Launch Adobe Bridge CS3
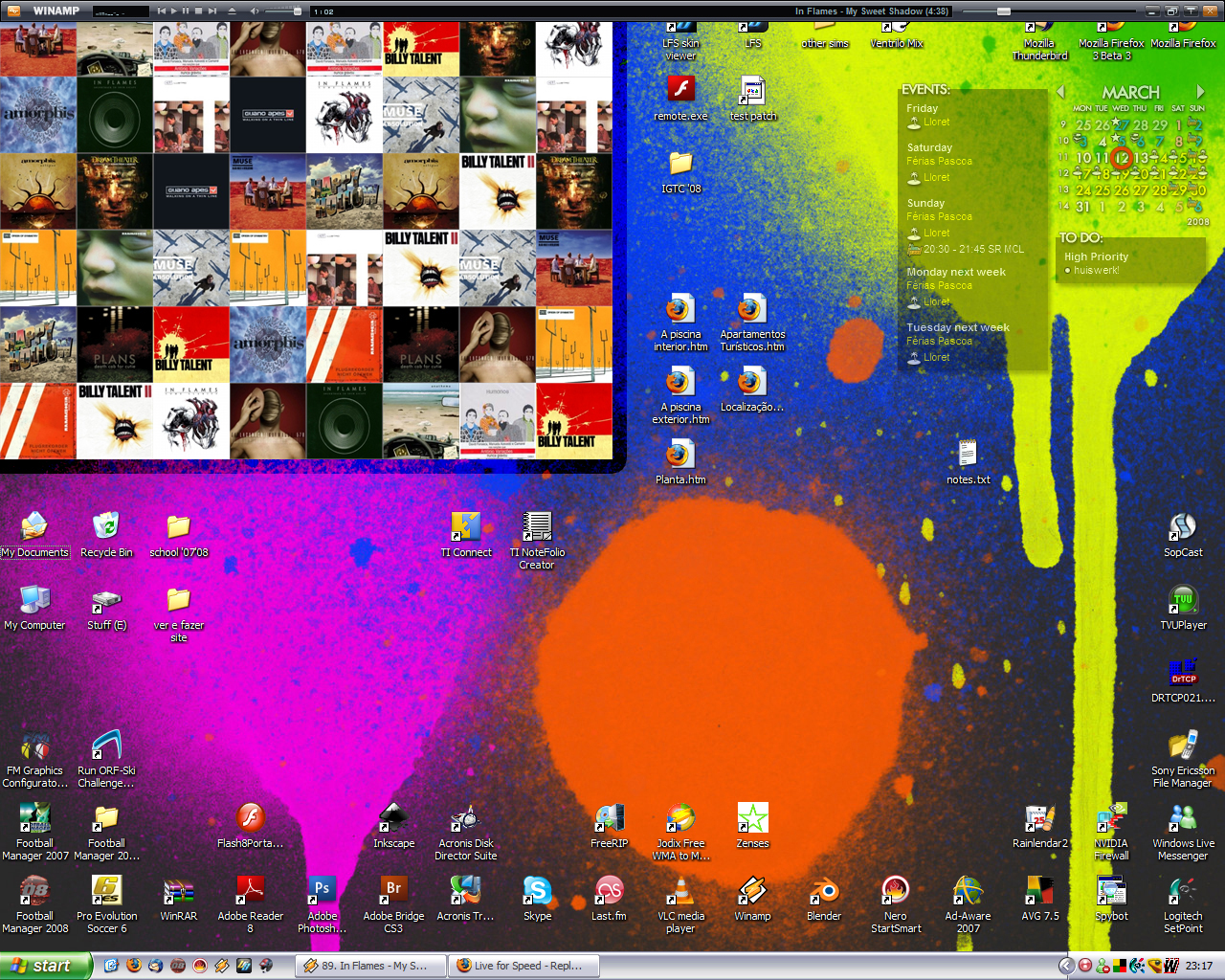 click(393, 904)
